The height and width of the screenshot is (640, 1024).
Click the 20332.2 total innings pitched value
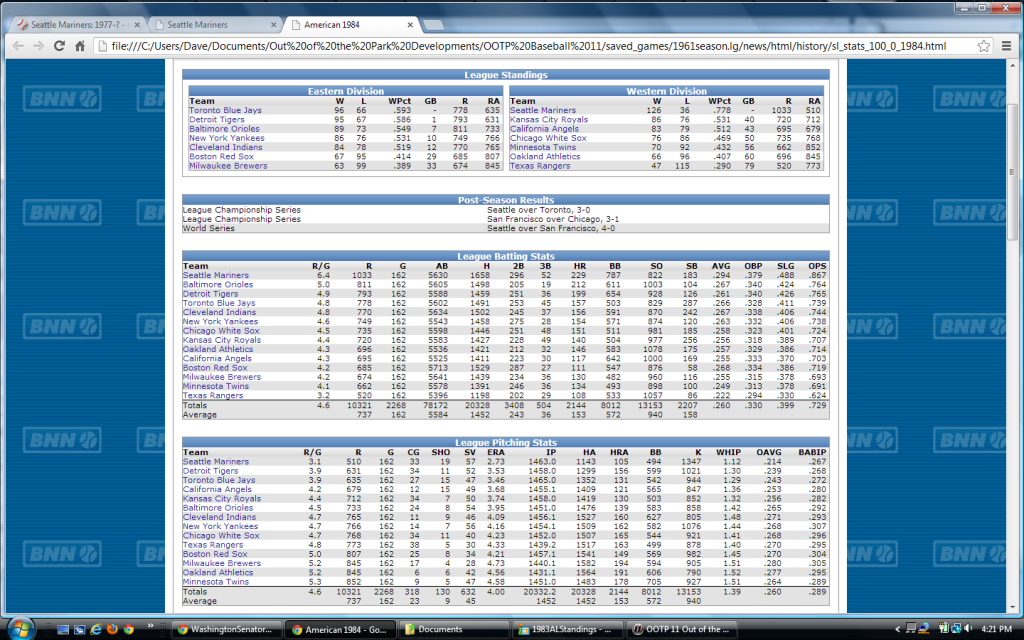click(539, 592)
